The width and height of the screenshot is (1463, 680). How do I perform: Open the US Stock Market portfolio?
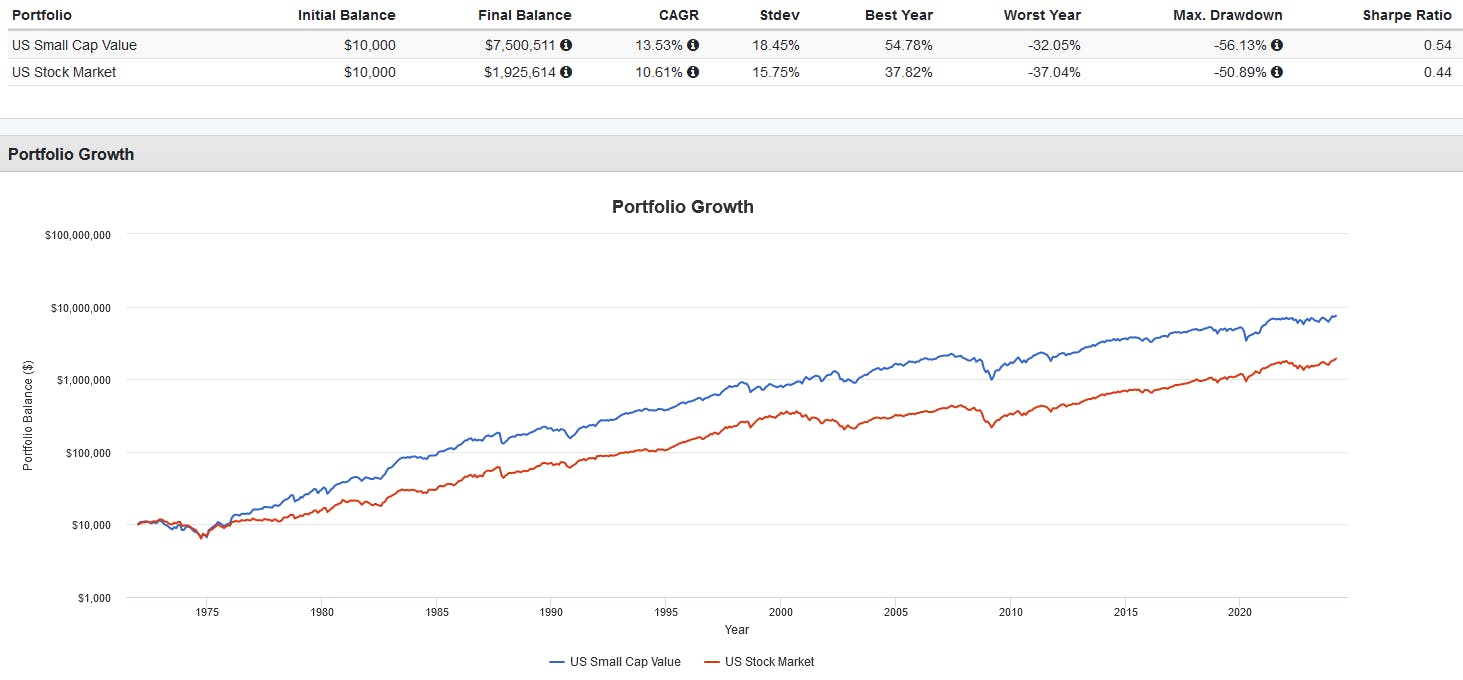pos(63,72)
